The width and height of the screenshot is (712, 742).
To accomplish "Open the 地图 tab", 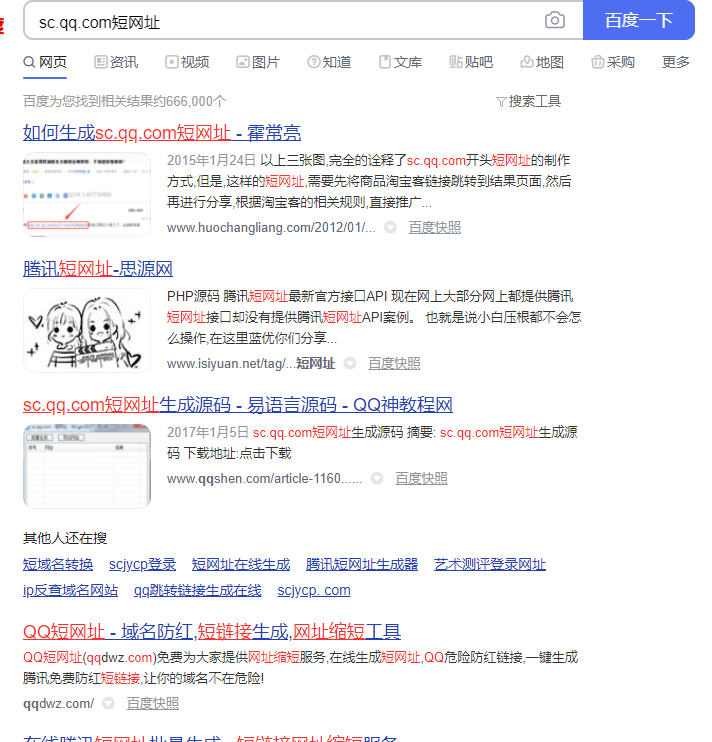I will (x=542, y=62).
